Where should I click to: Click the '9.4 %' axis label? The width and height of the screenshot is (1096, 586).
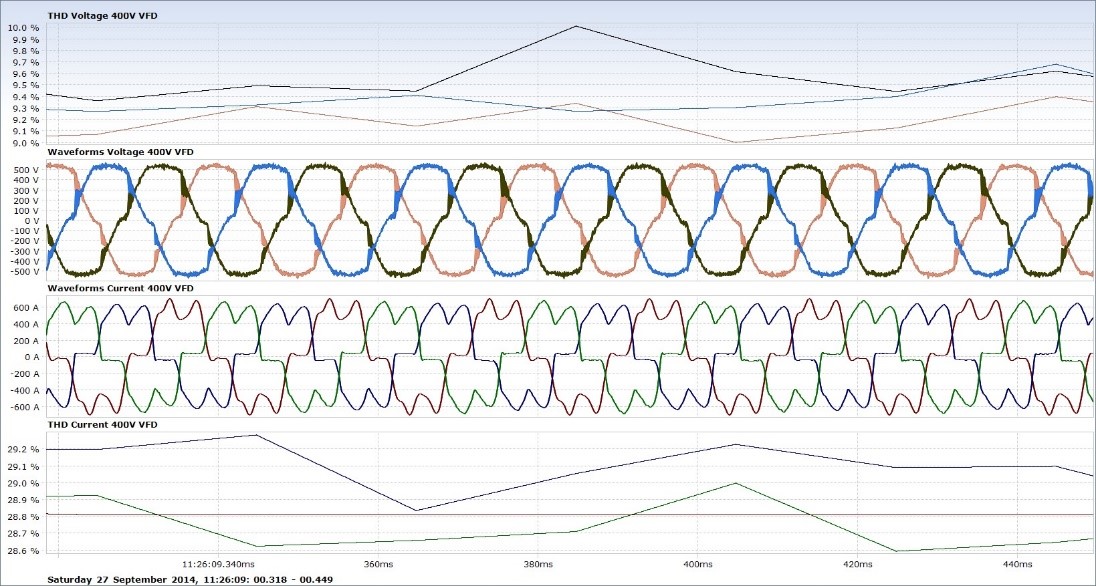(24, 97)
